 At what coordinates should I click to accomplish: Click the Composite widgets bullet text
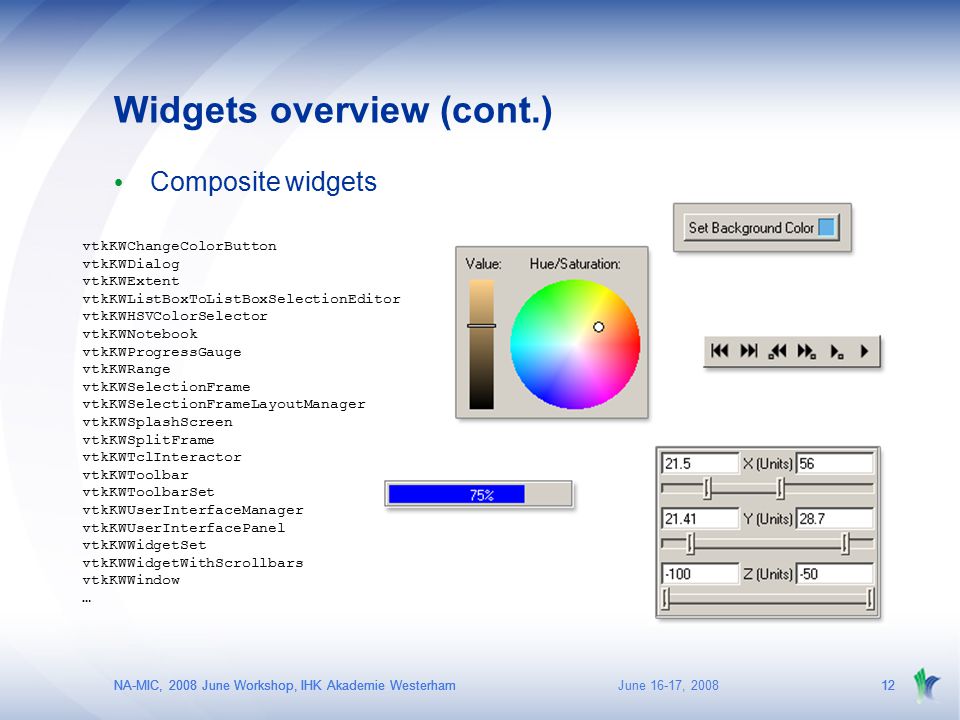coord(263,182)
